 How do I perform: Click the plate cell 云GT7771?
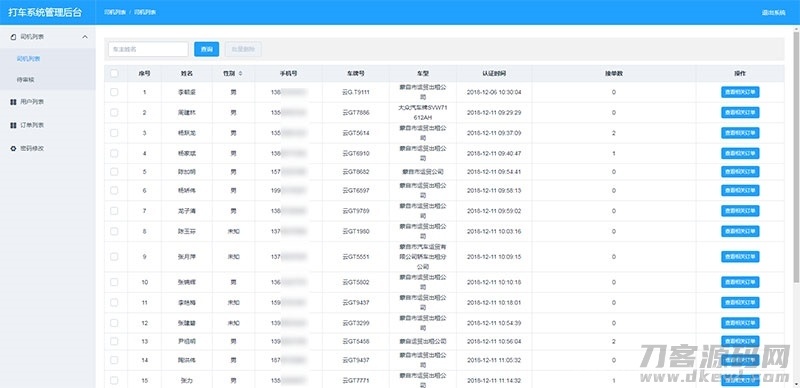click(x=356, y=380)
